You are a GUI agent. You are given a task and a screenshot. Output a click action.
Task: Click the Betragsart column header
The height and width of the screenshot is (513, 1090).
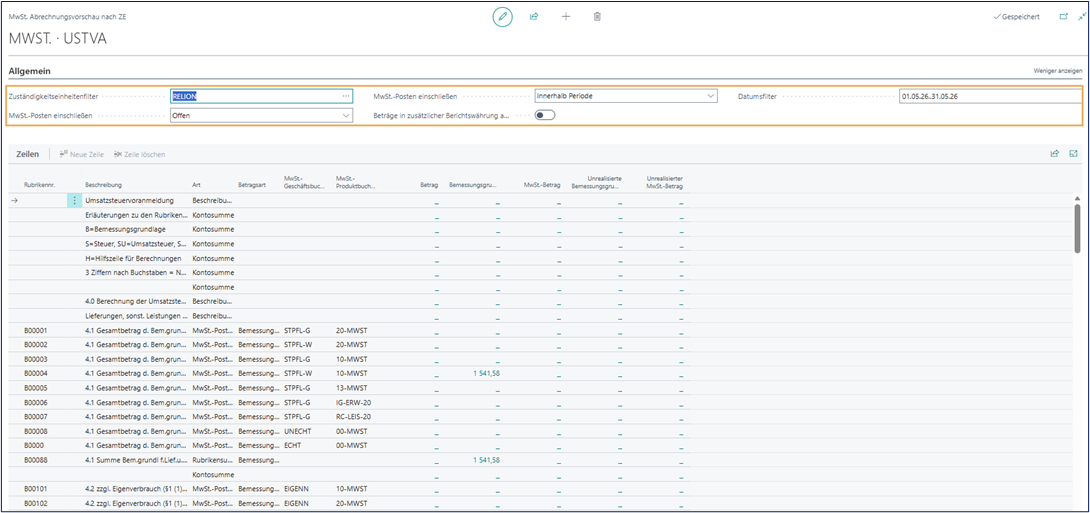click(x=251, y=186)
